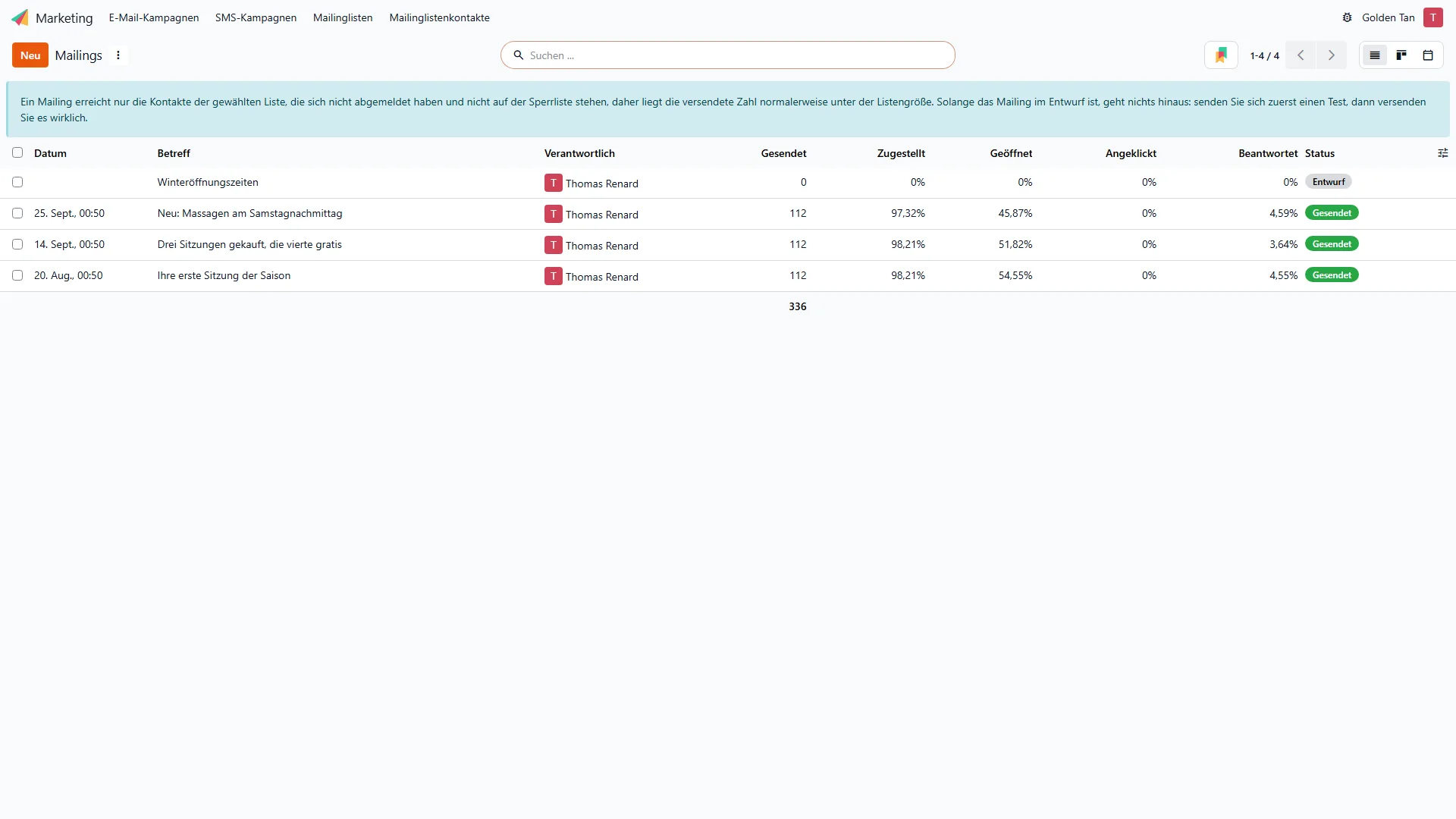
Task: Open Mailinglisten menu
Action: coord(343,17)
